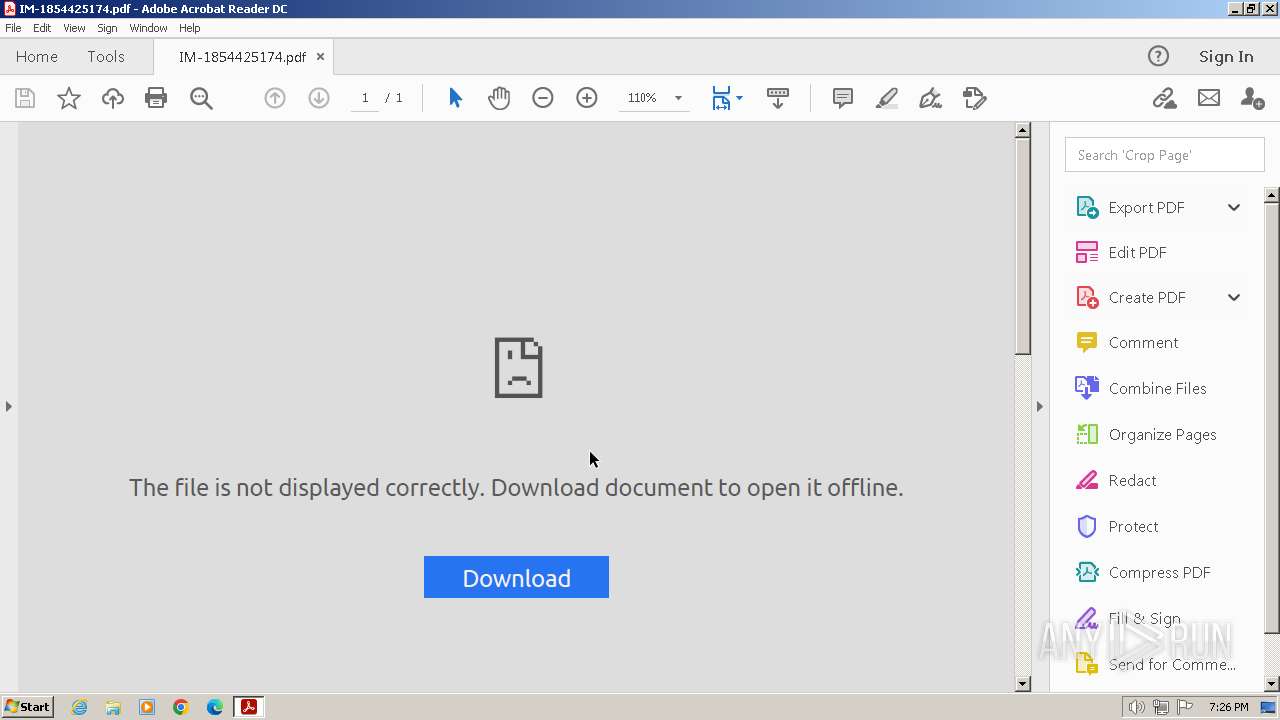Open Help question mark icon
Viewport: 1280px width, 720px height.
(1158, 57)
